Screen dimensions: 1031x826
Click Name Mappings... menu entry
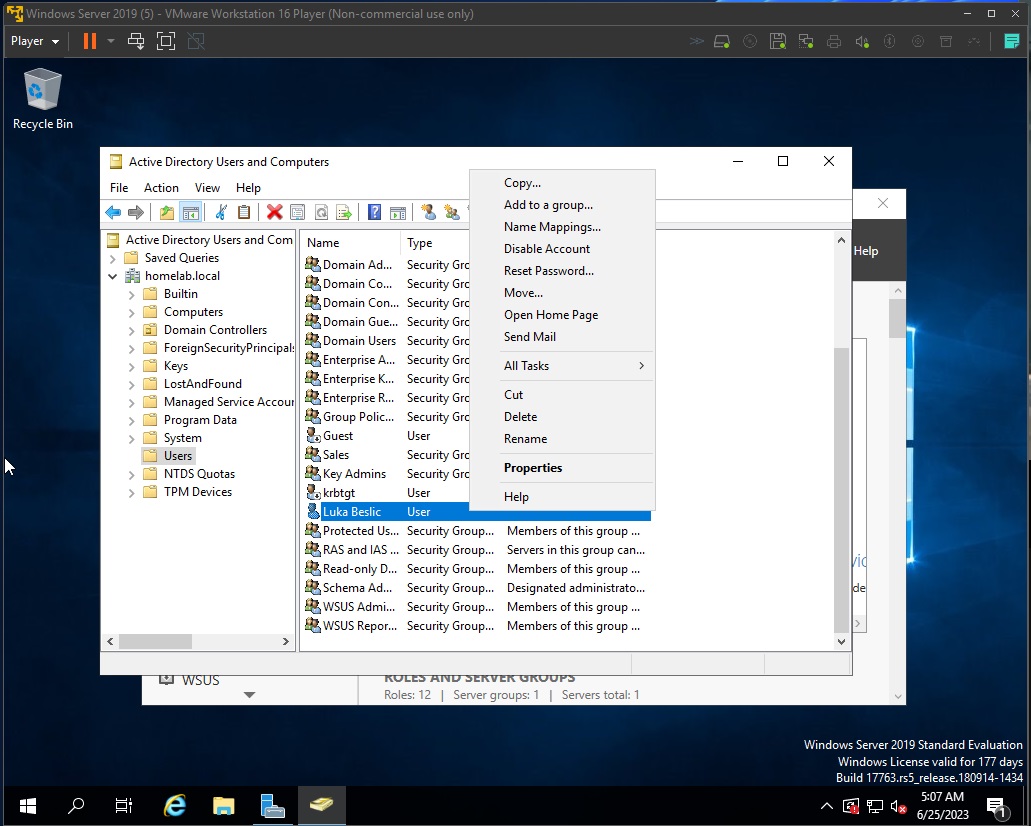tap(563, 227)
